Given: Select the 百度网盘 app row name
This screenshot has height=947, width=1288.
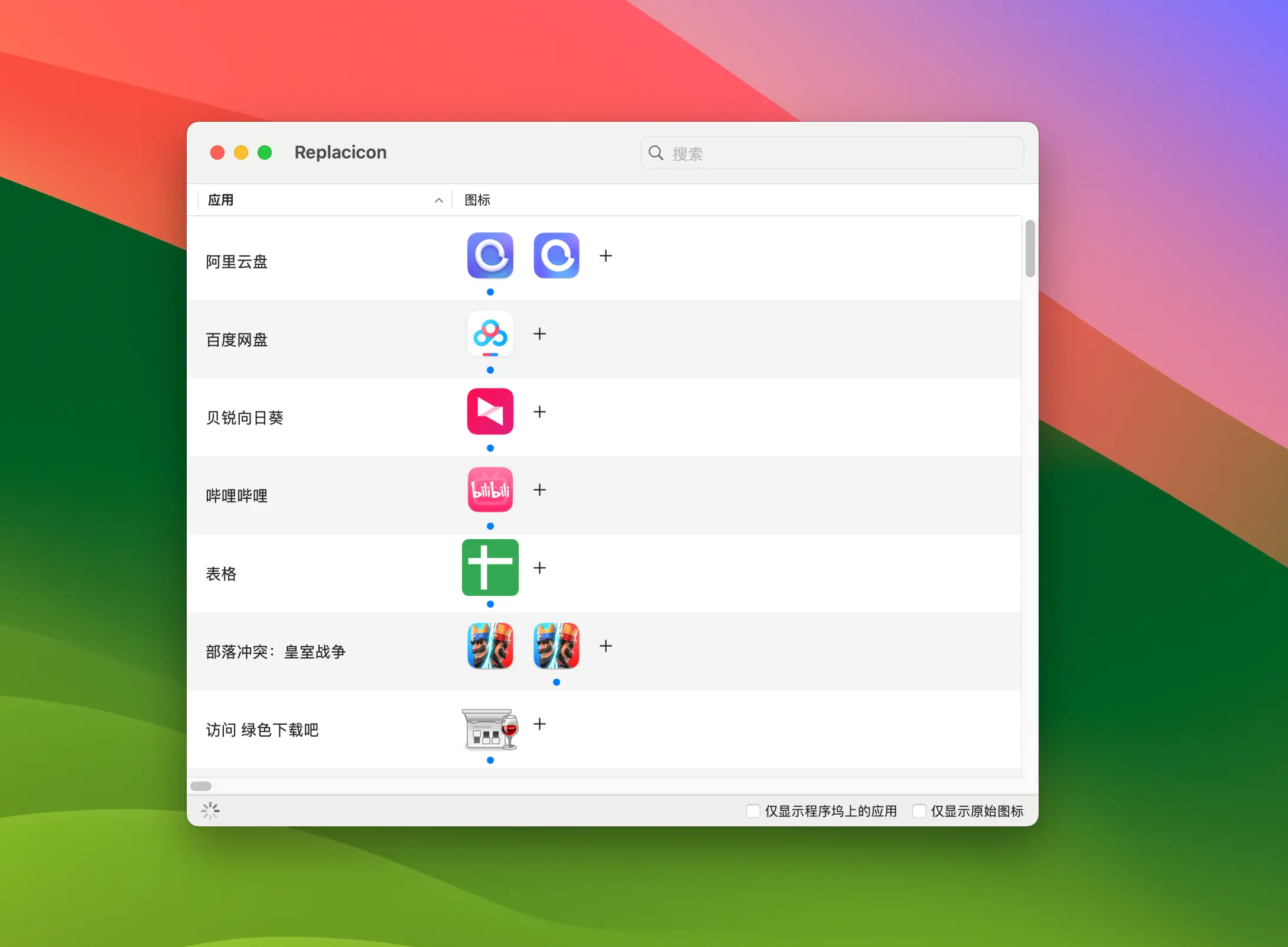Looking at the screenshot, I should pyautogui.click(x=236, y=340).
